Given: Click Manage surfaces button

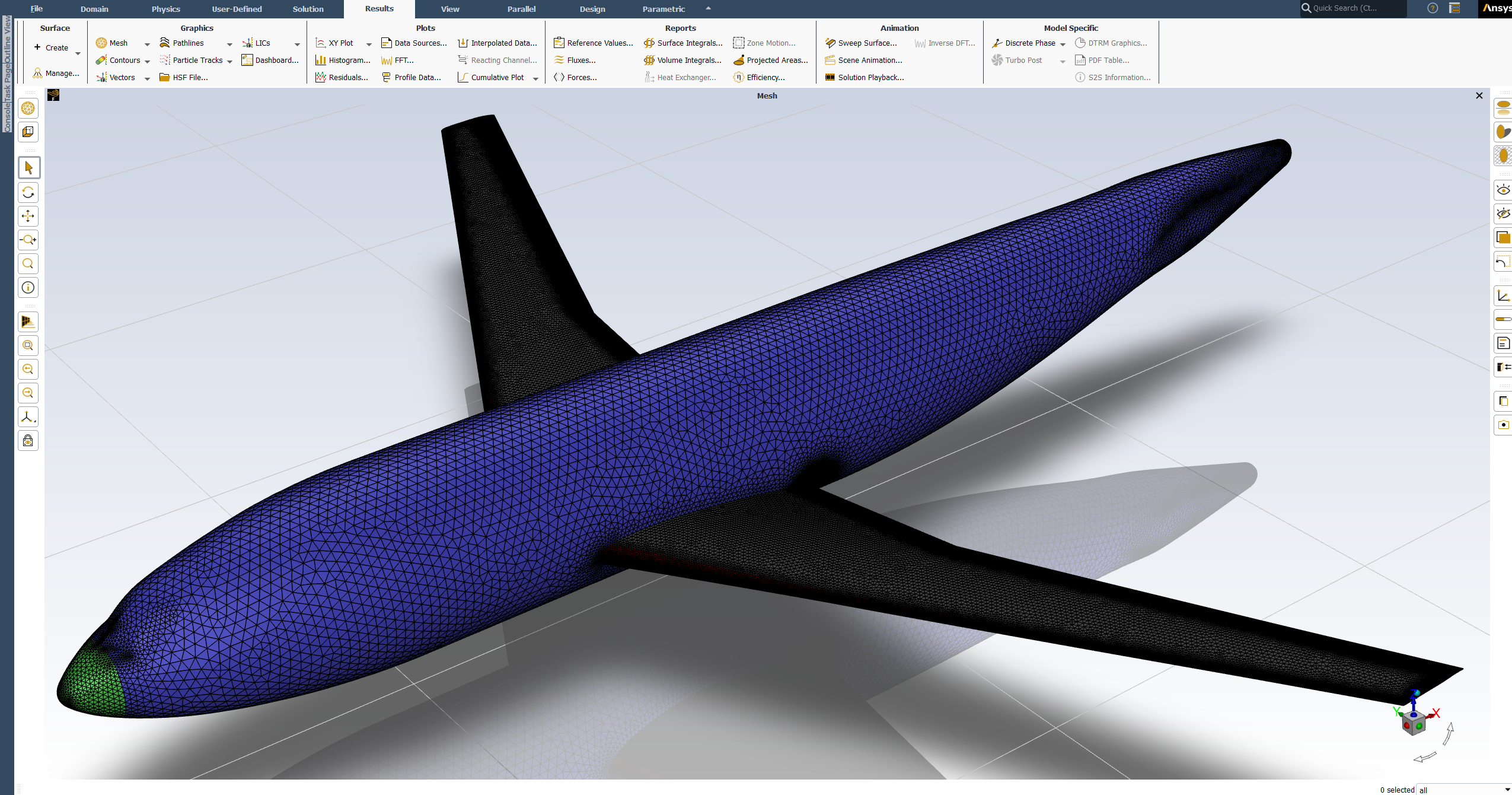Looking at the screenshot, I should pos(56,73).
